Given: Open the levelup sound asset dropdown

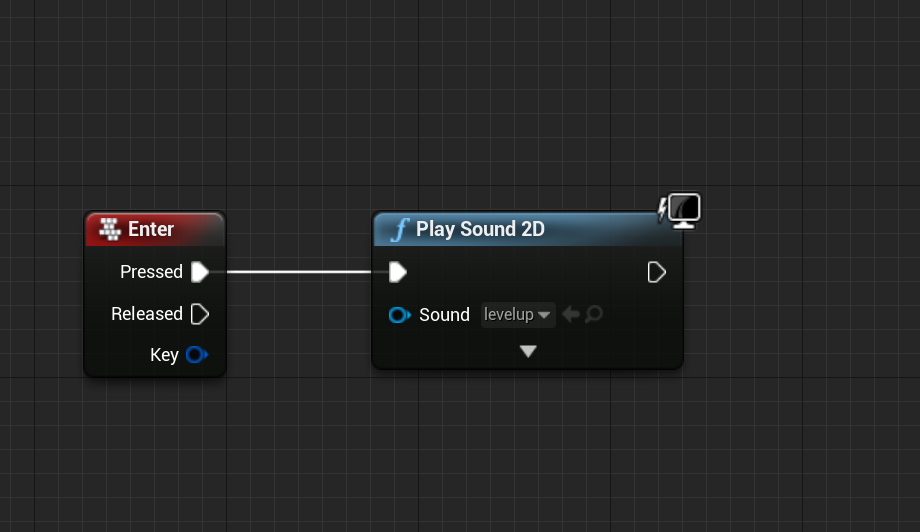Looking at the screenshot, I should [518, 315].
